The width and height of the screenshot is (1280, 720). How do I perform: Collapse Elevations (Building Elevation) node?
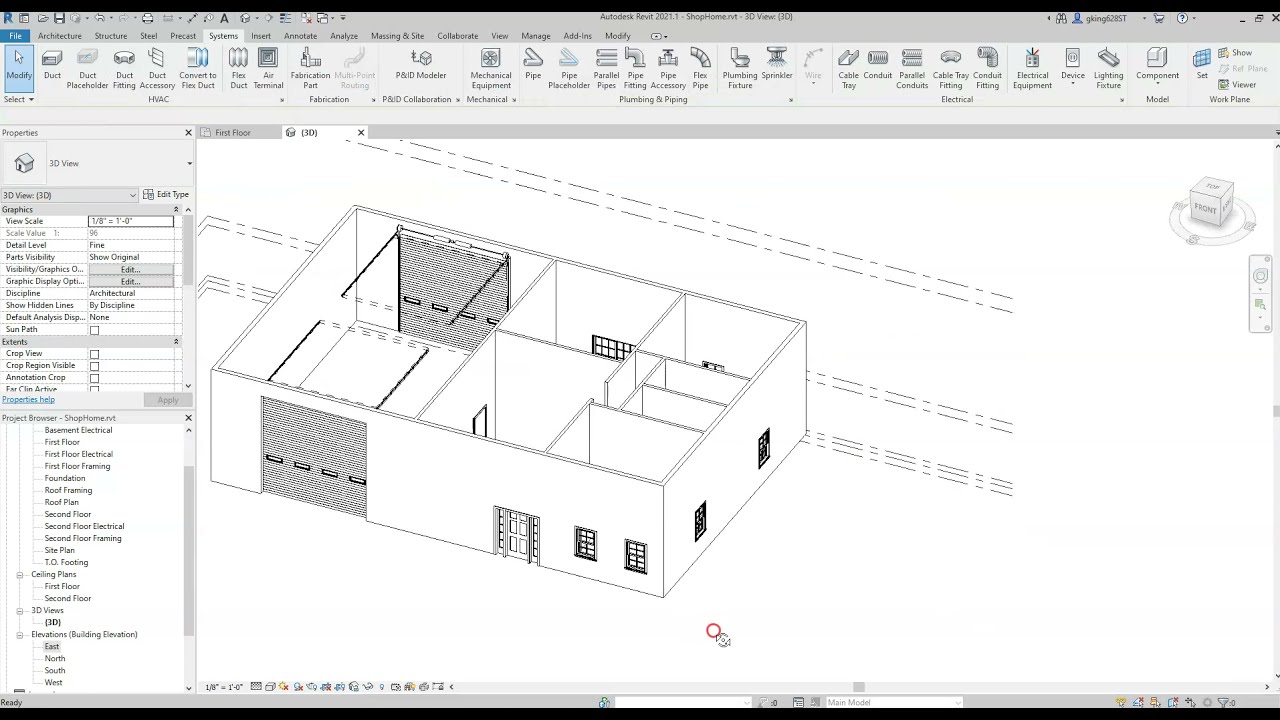pos(19,635)
